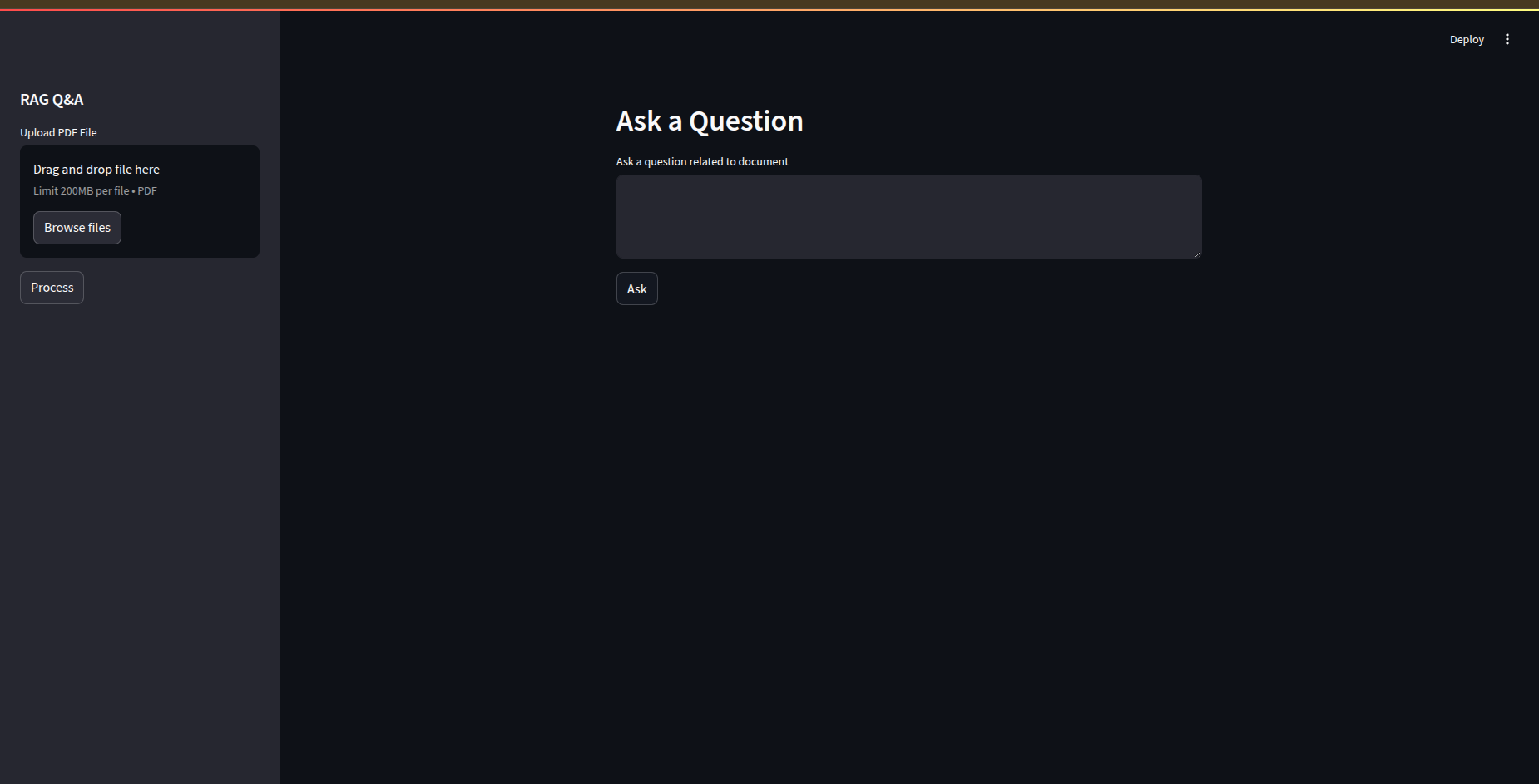Open the app settings via the kebab menu

click(1508, 38)
